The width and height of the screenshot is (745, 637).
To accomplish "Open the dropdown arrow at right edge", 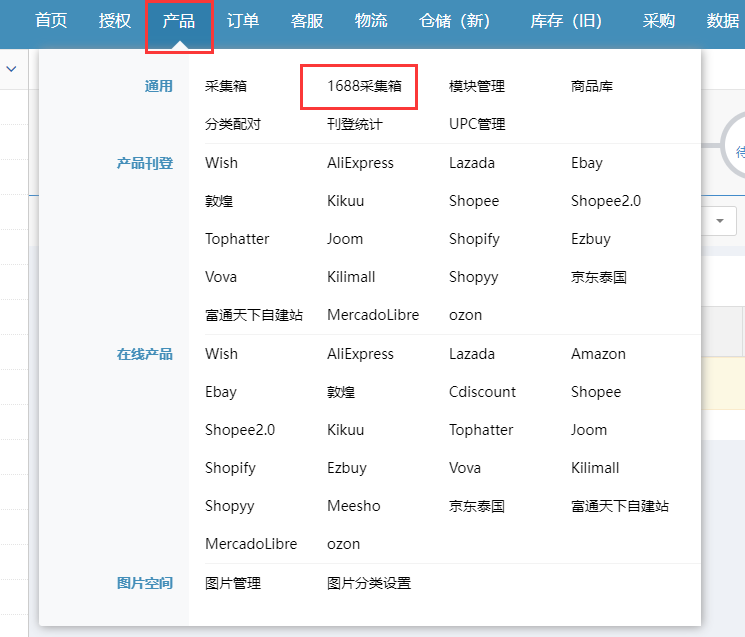I will point(720,221).
